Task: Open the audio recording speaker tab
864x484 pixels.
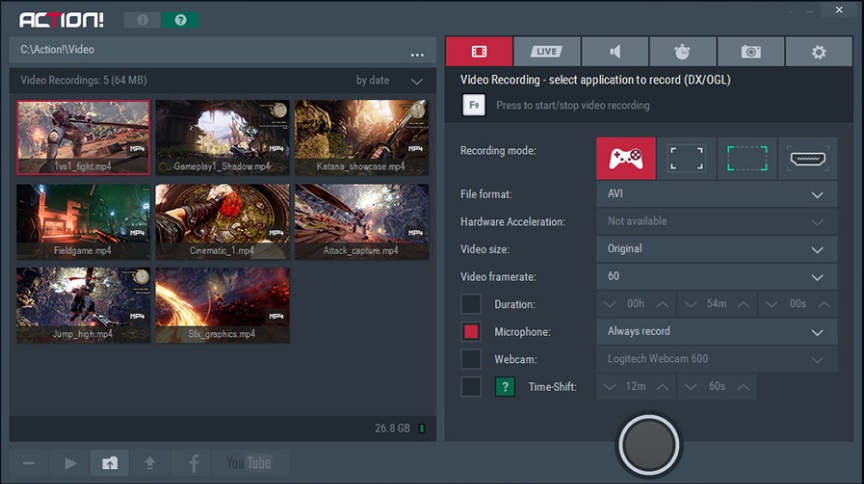Action: click(615, 52)
